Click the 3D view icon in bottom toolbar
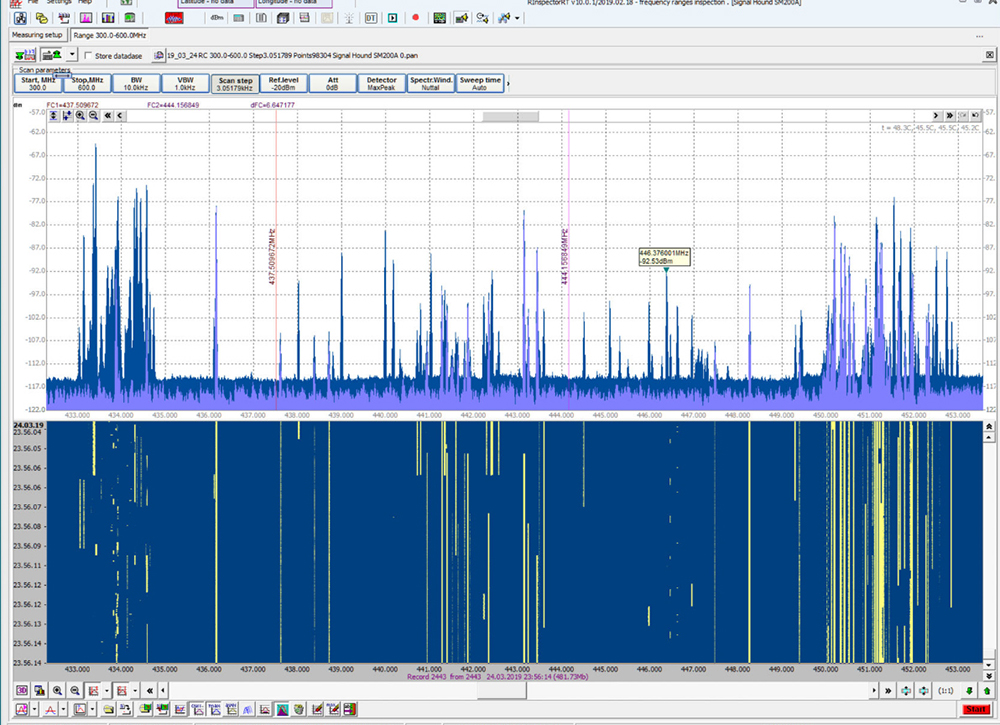 point(22,690)
